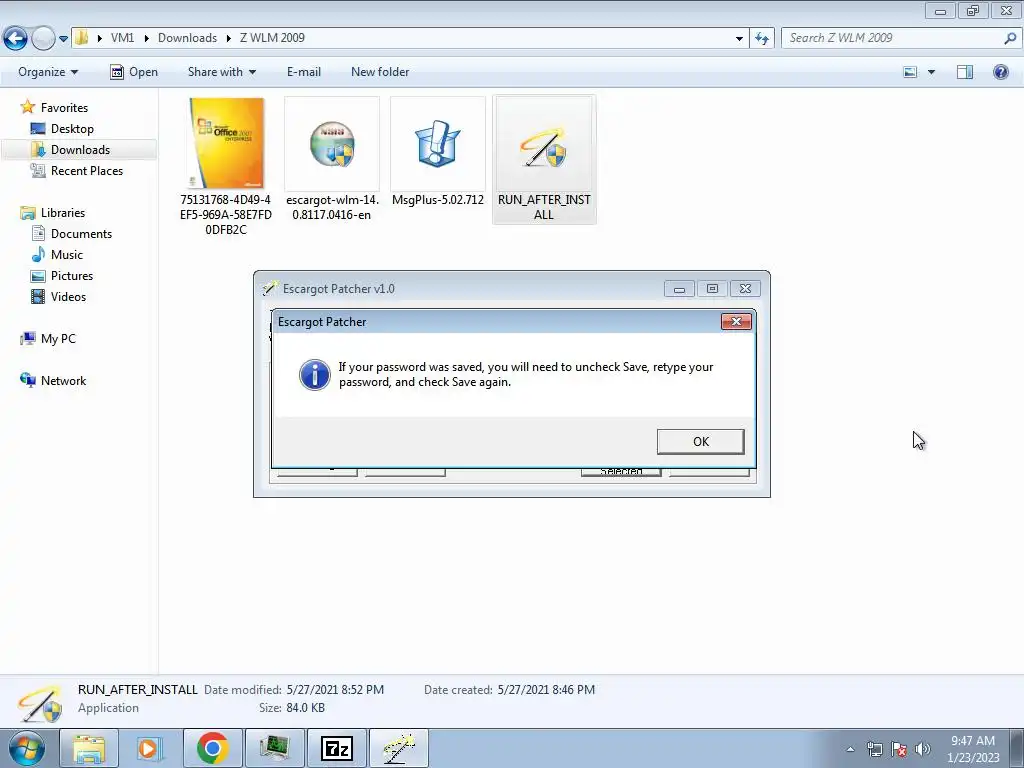Go back with the Explorer back arrow
The height and width of the screenshot is (768, 1024).
(x=15, y=39)
